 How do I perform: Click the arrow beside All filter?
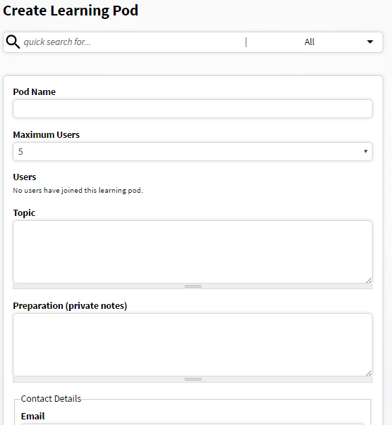tap(370, 42)
